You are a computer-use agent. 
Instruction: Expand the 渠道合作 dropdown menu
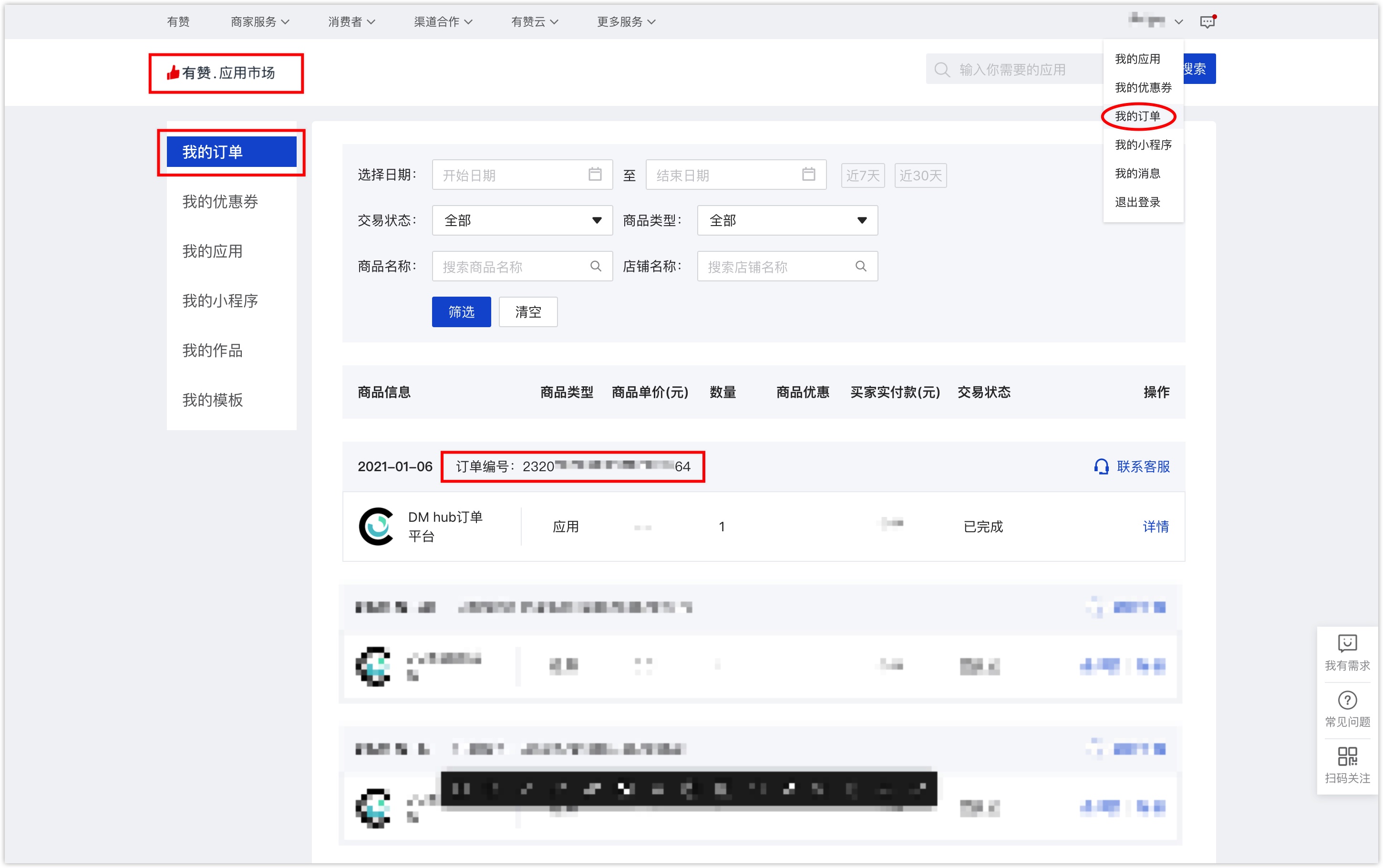(443, 22)
